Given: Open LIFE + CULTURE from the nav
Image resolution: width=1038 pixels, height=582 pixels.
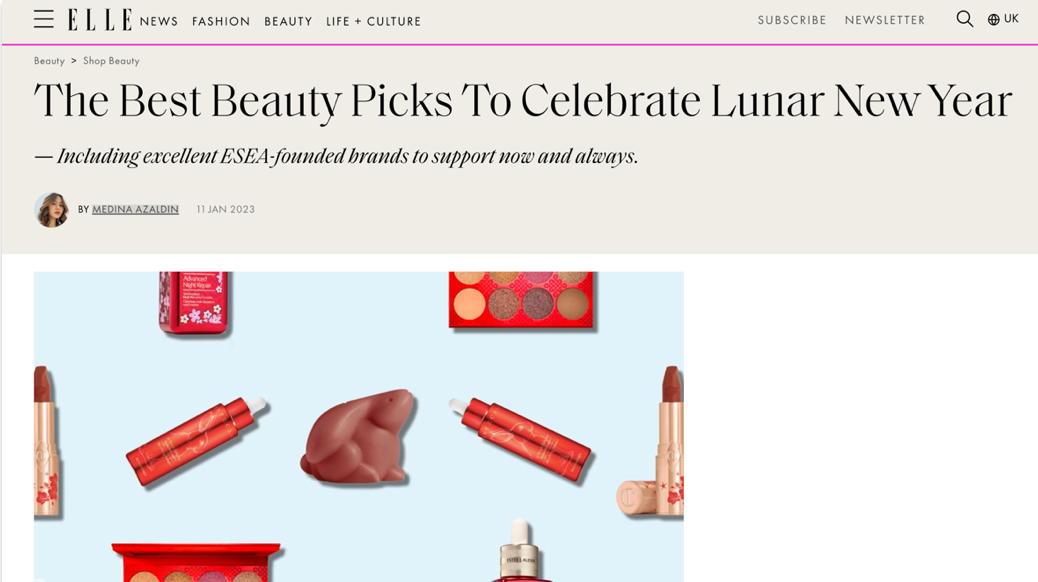Looking at the screenshot, I should (x=373, y=21).
